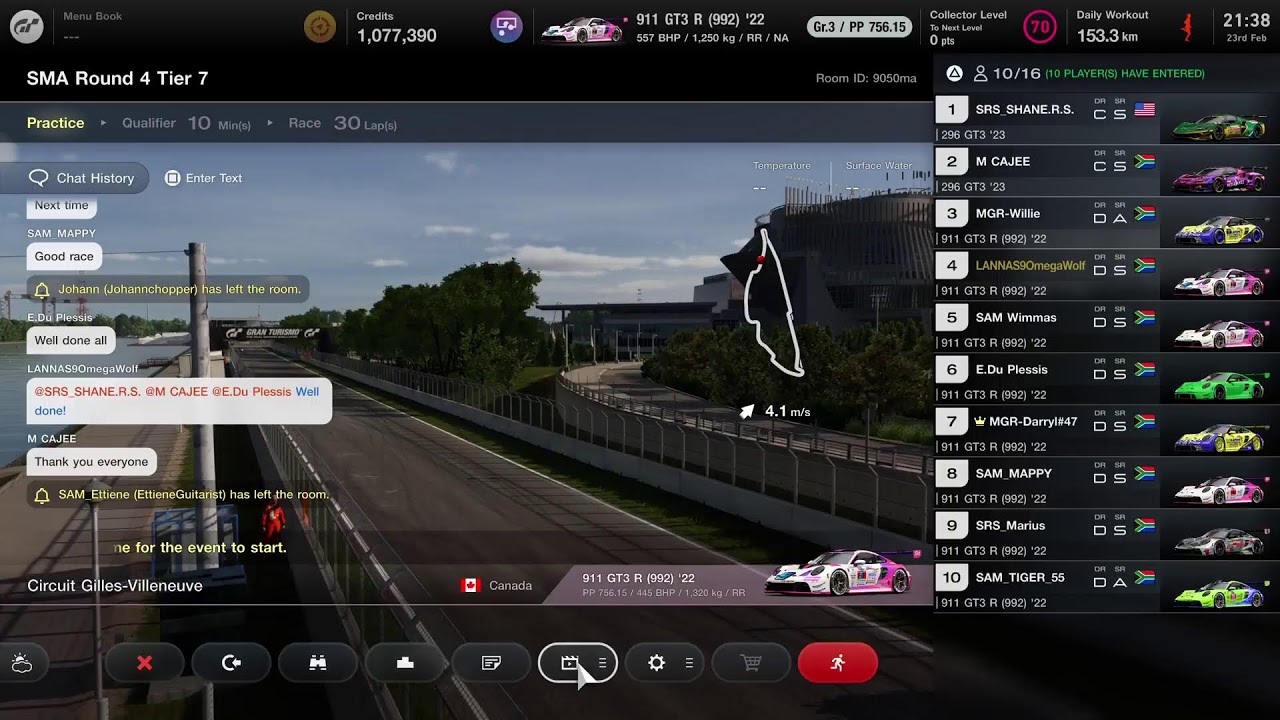Click the green 296 GT3 car thumbnail in row 1
Image resolution: width=1280 pixels, height=720 pixels.
1220,126
